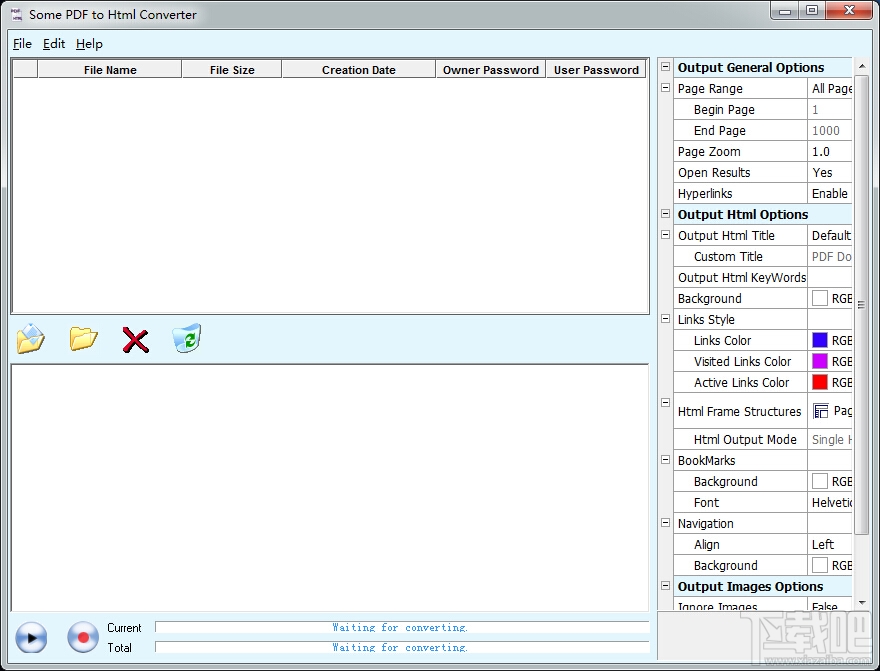Click the Page Range value All Pages
Image resolution: width=880 pixels, height=671 pixels.
click(x=830, y=89)
